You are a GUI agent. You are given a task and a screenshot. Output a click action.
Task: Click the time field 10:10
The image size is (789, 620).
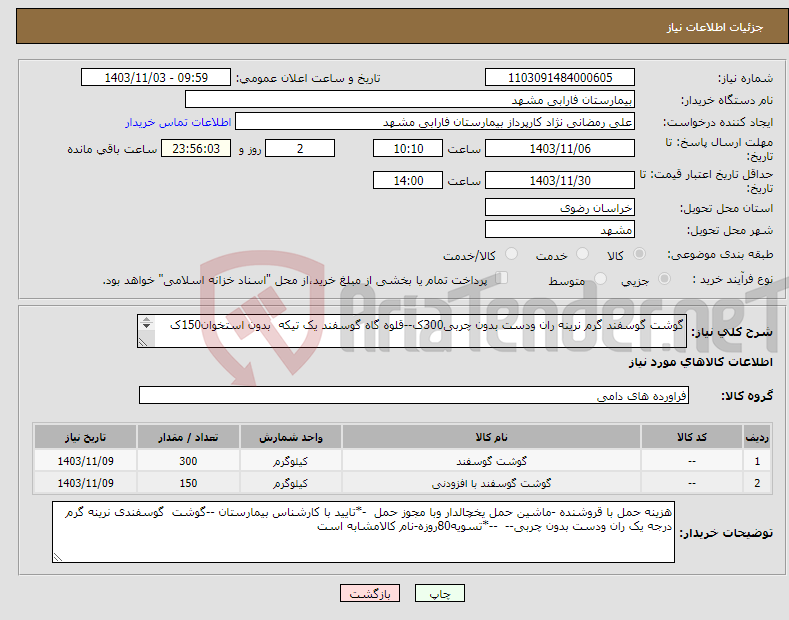pyautogui.click(x=408, y=148)
